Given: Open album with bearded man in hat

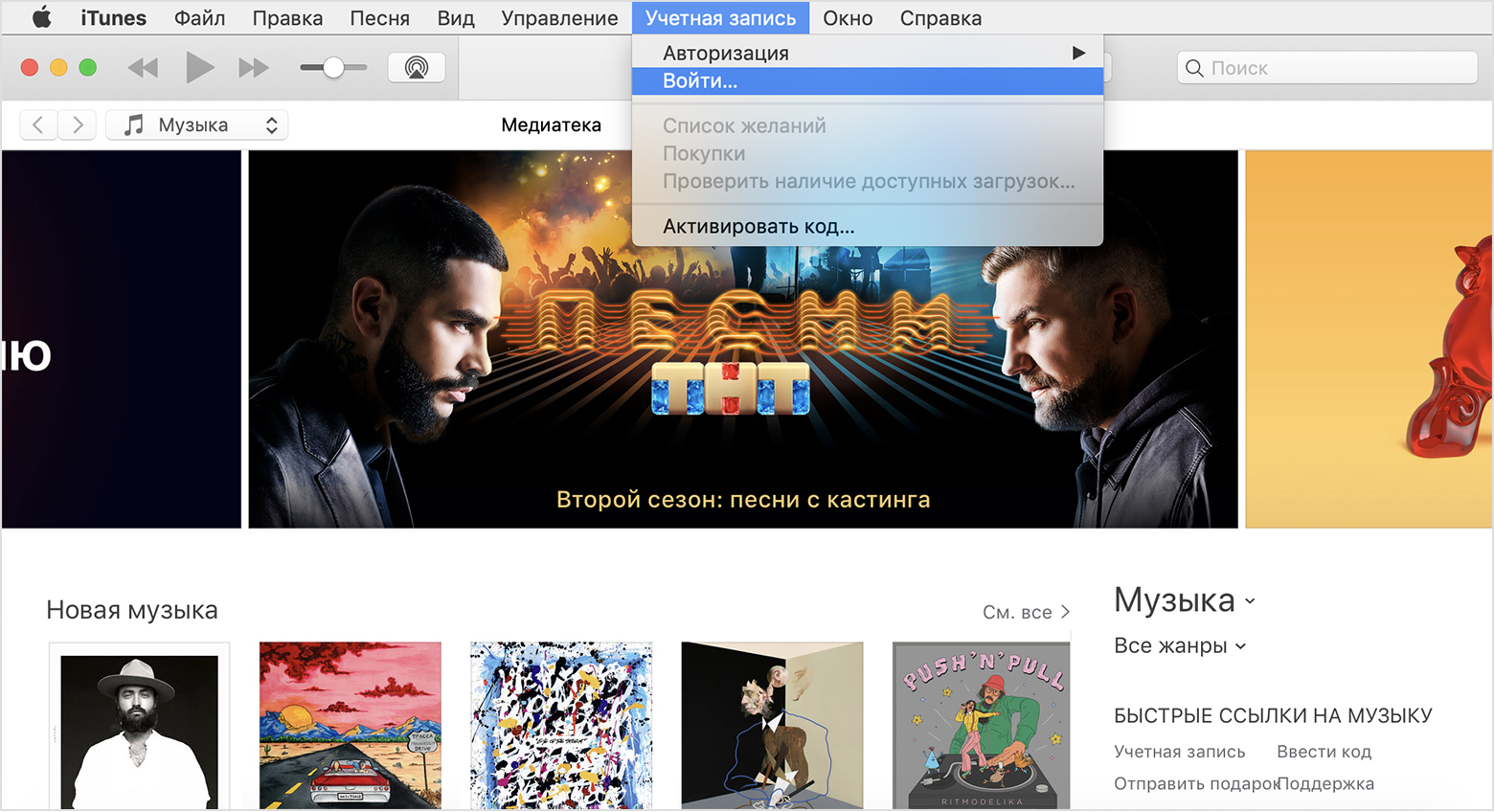Looking at the screenshot, I should click(x=140, y=726).
